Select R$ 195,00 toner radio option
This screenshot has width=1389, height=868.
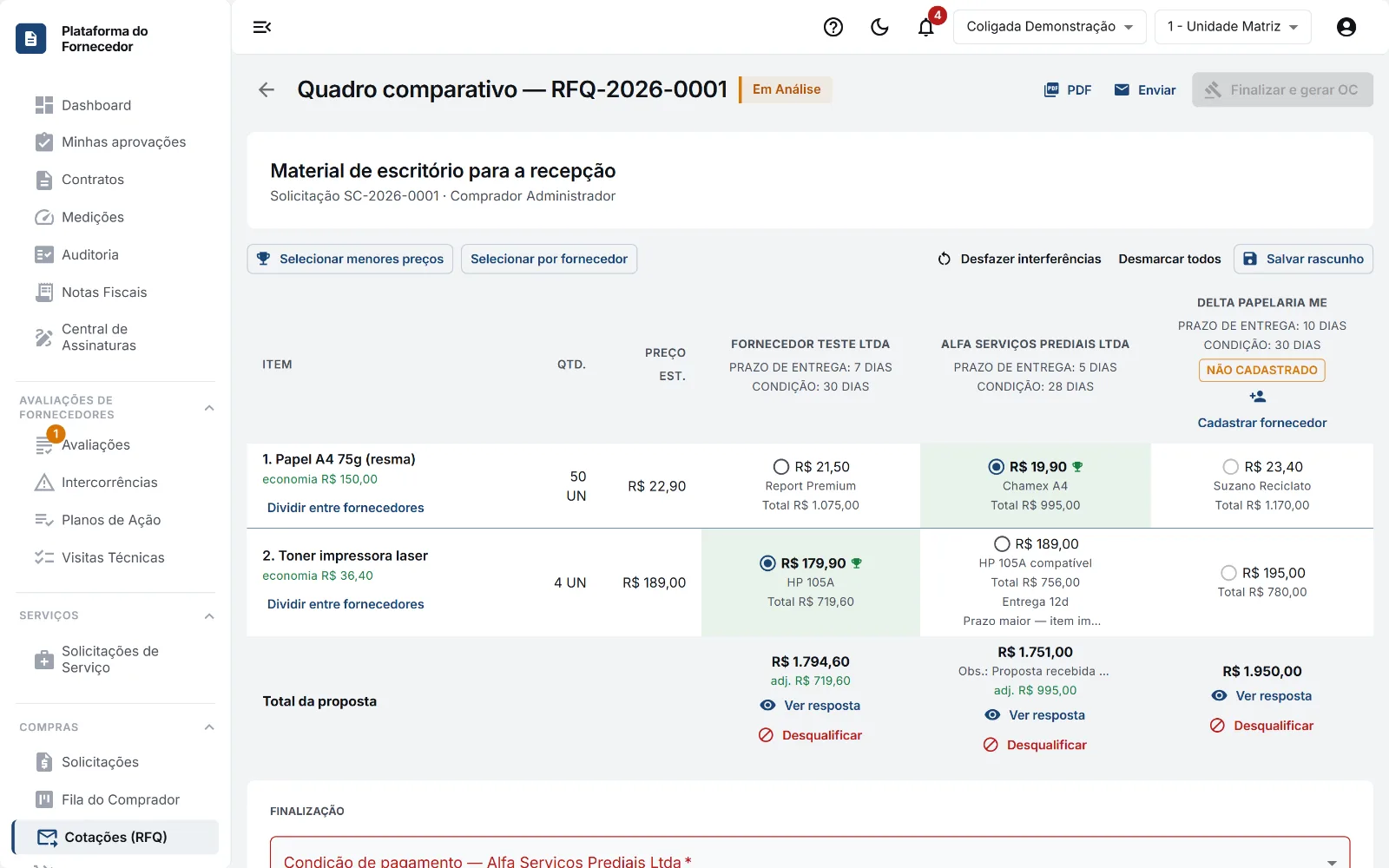click(1228, 573)
